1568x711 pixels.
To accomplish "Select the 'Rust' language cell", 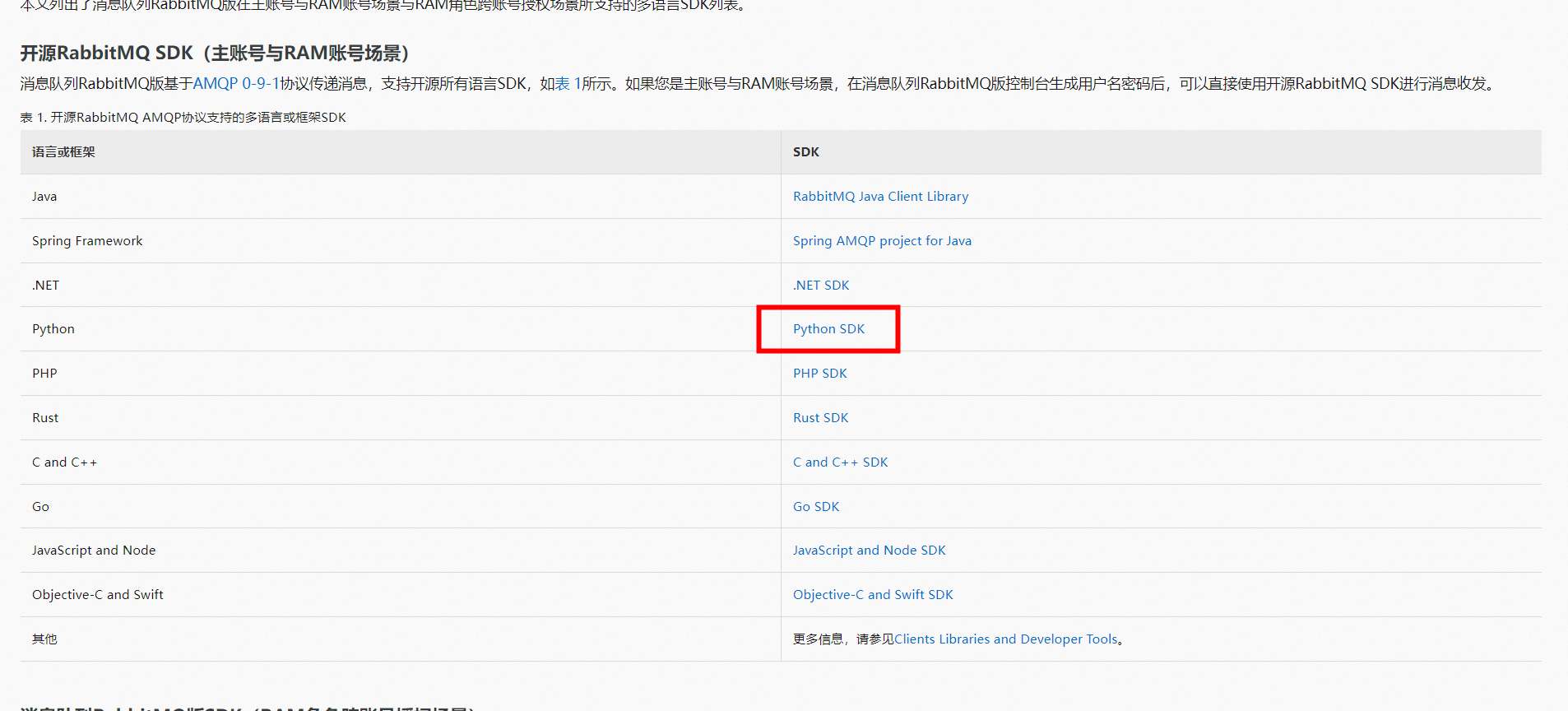I will point(401,418).
